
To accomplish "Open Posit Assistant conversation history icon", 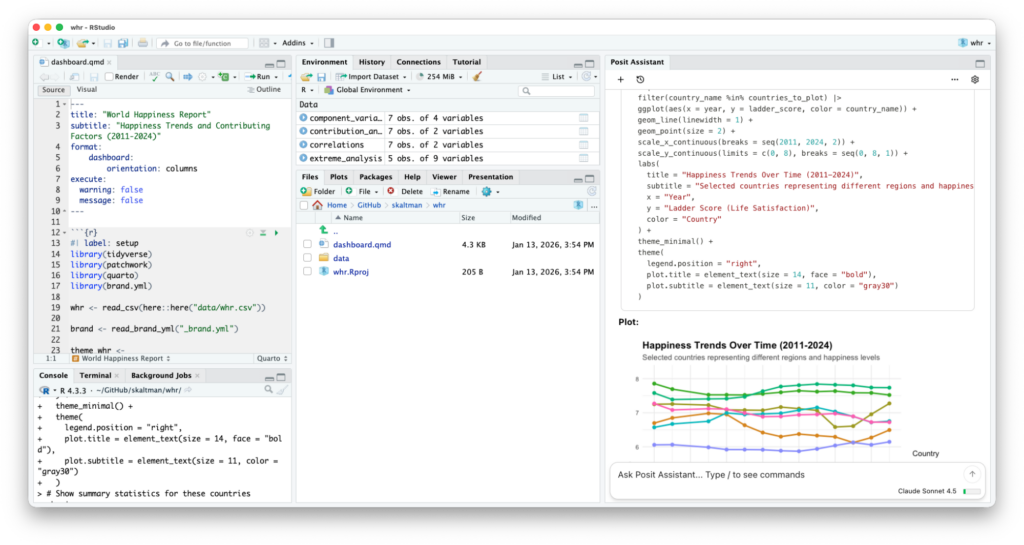I will 640,80.
